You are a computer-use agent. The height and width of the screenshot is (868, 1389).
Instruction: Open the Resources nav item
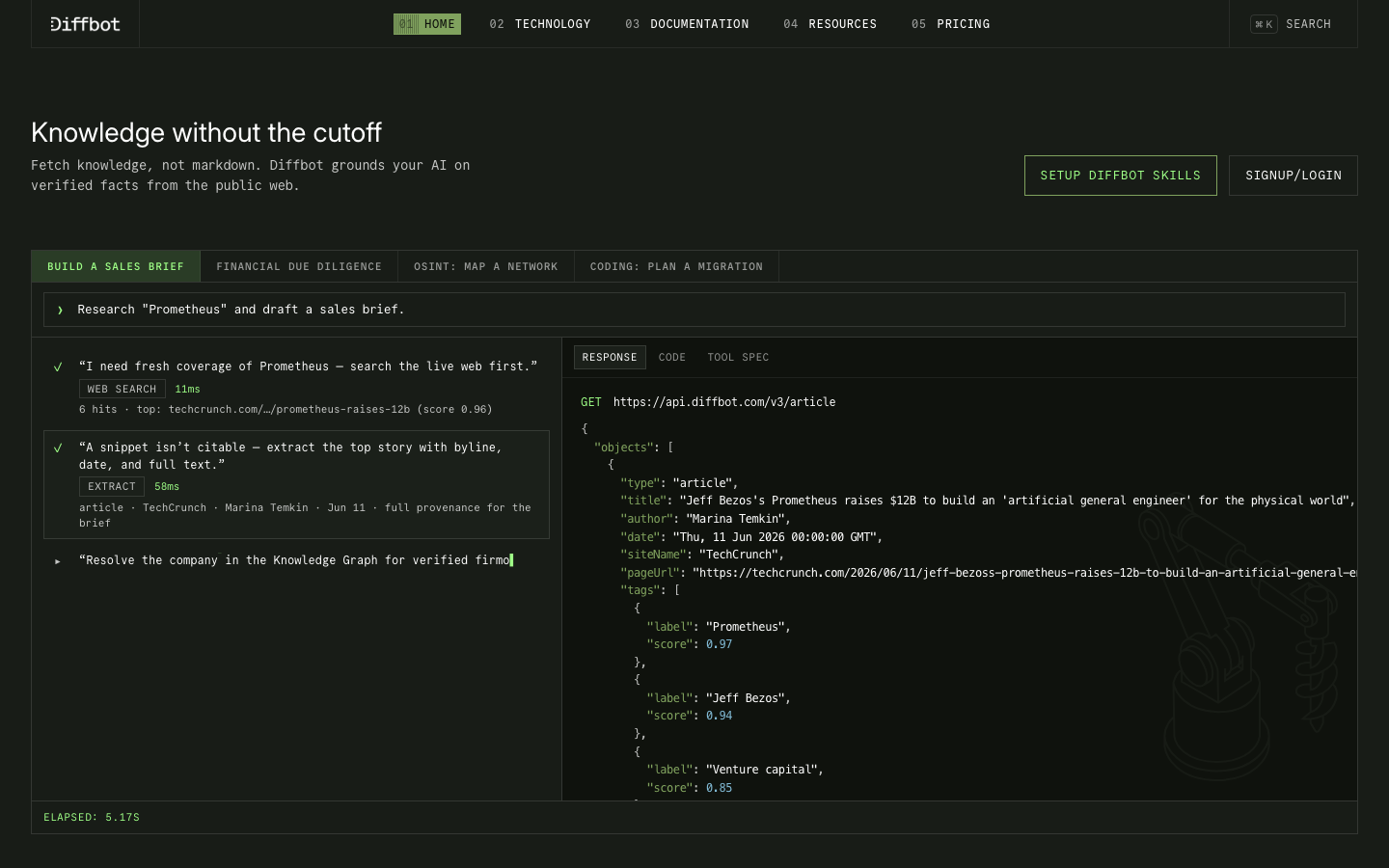(x=830, y=24)
